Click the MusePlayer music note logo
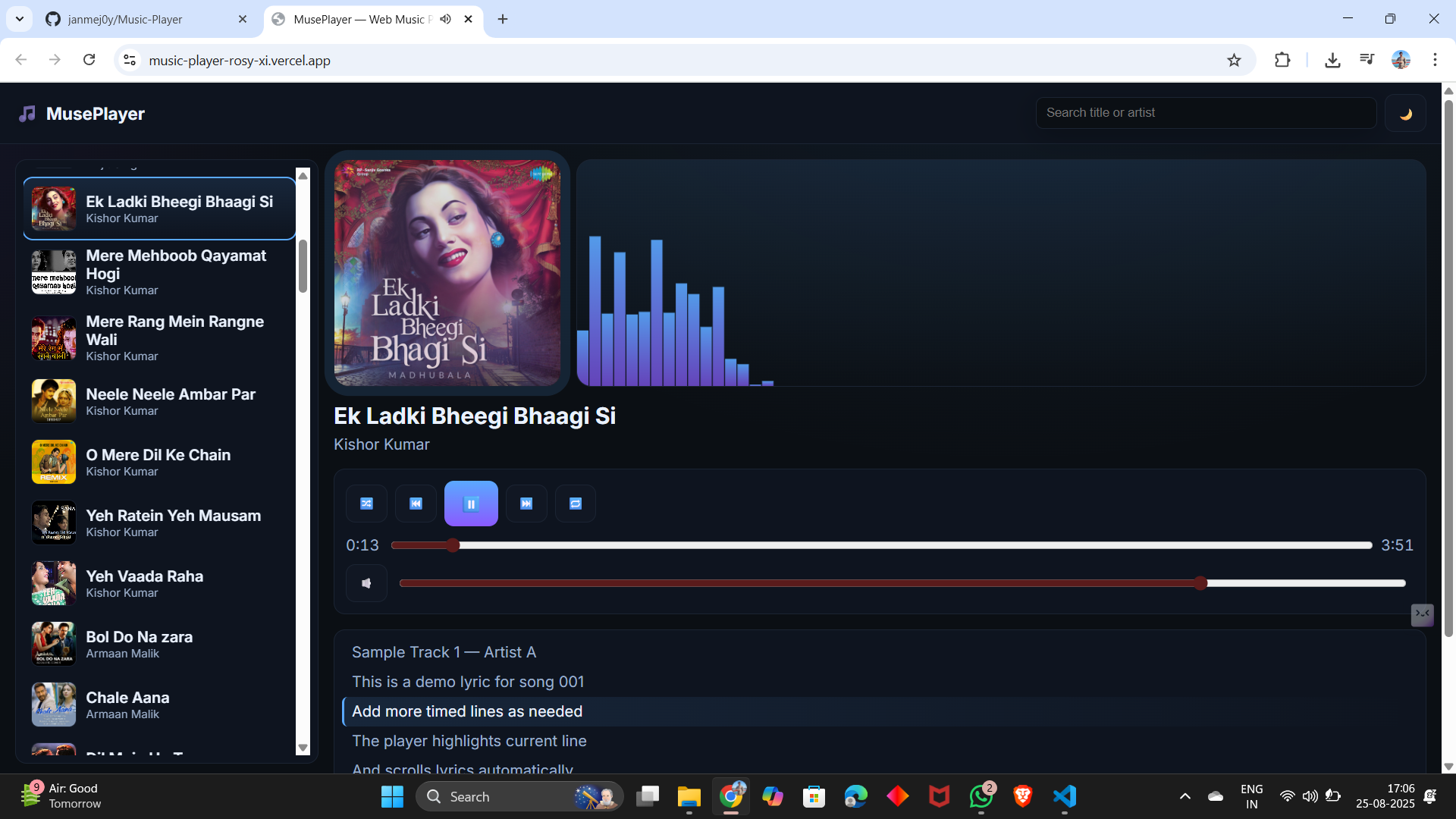The height and width of the screenshot is (819, 1456). [x=27, y=113]
